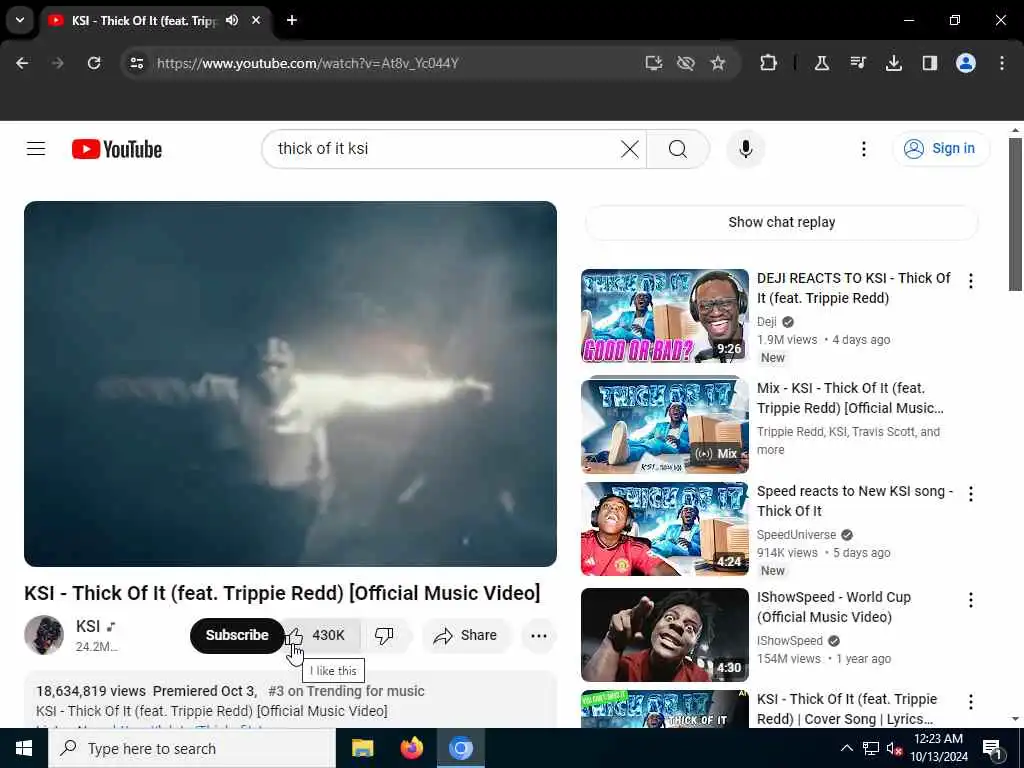Click the magnifier search button

coord(678,149)
